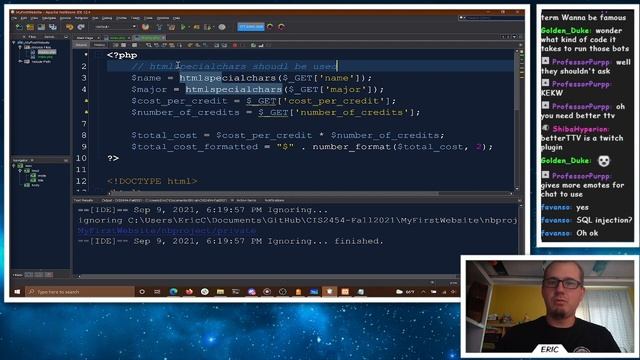Click the warning marker beside $cost_per_credit line
640x360 pixels.
tap(86, 100)
